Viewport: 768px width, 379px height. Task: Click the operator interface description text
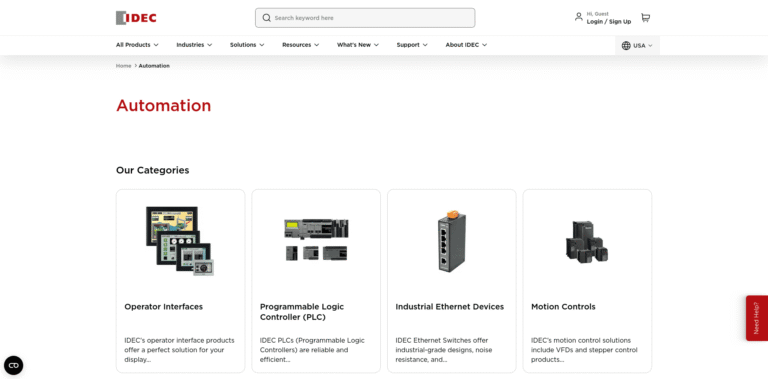point(179,350)
